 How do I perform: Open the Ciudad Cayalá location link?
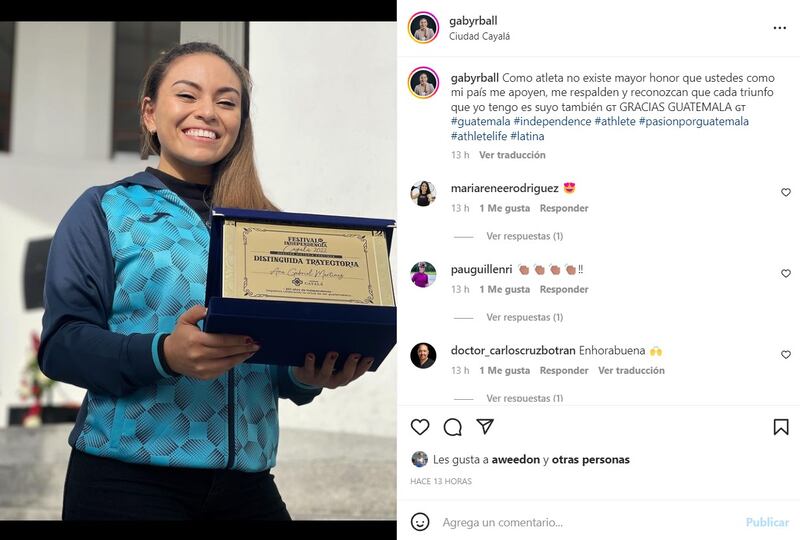point(479,36)
